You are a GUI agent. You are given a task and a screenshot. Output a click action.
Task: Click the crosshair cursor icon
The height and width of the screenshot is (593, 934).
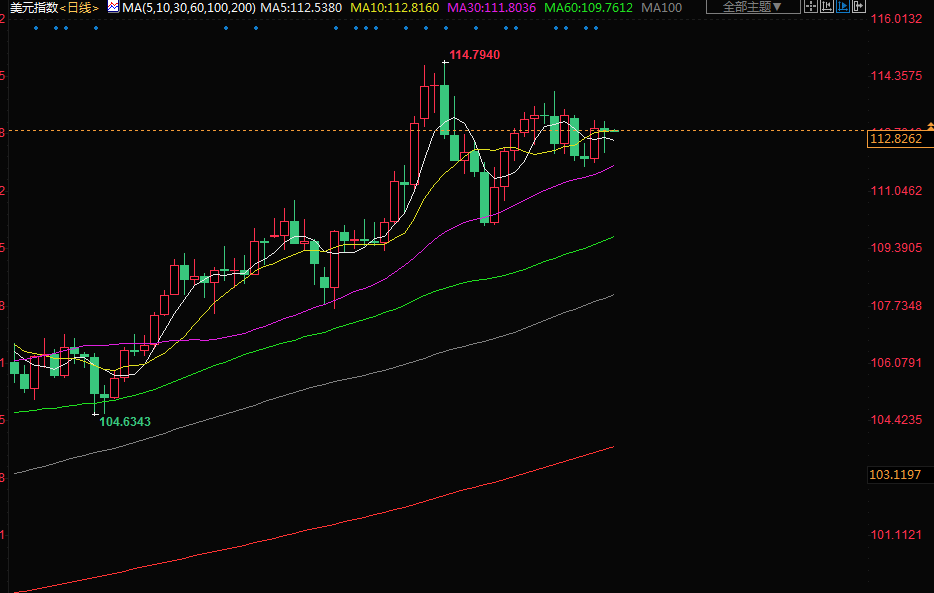(811, 7)
